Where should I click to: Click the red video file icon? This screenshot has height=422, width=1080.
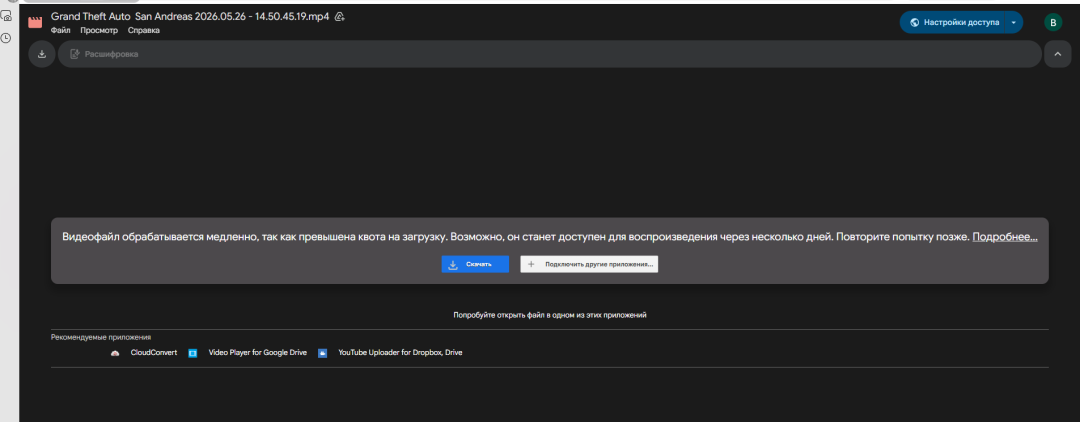34,22
